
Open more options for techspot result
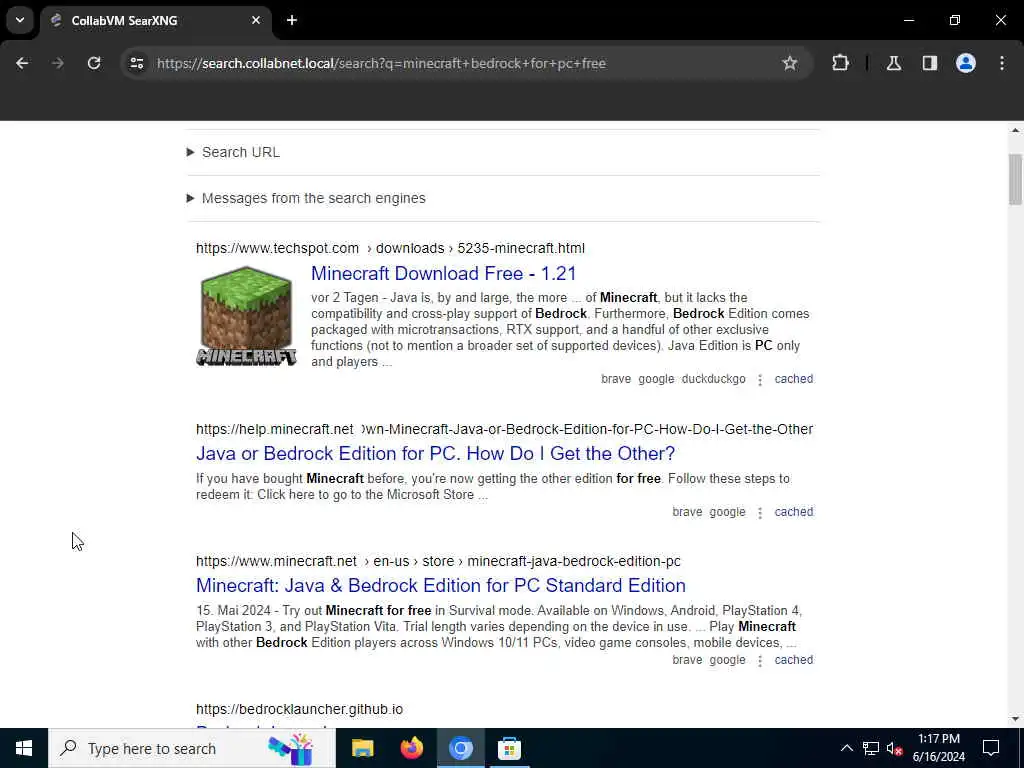click(x=760, y=379)
